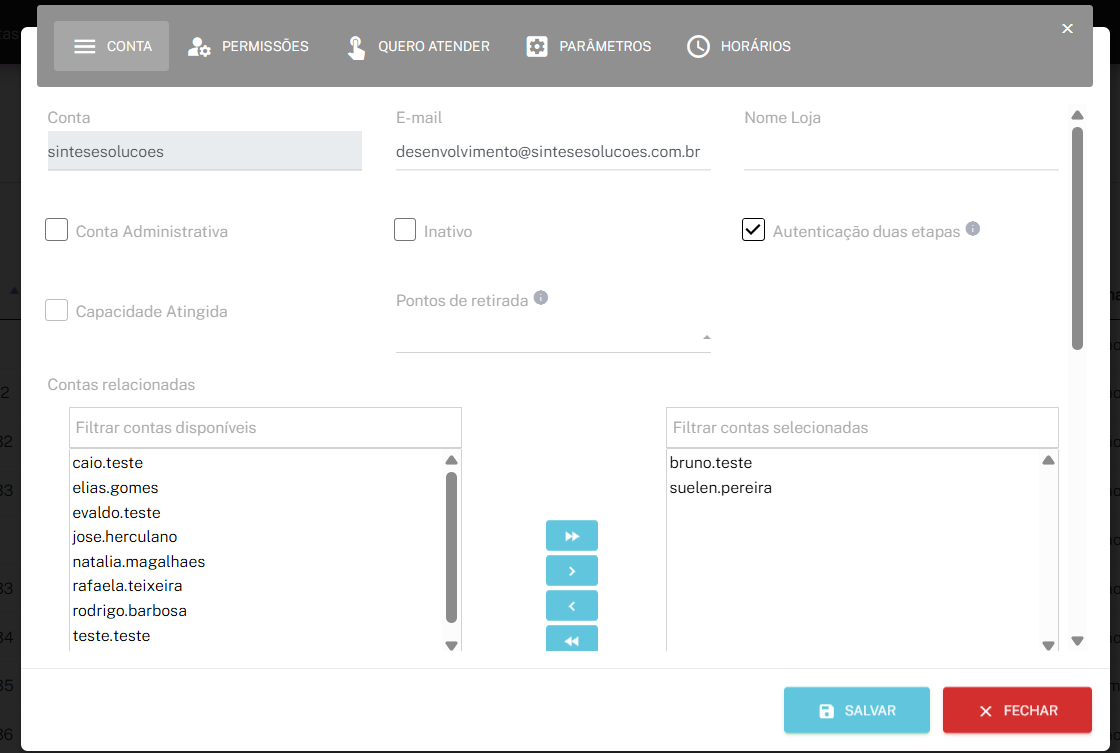Uncheck Autenticação duas etapas

[753, 230]
